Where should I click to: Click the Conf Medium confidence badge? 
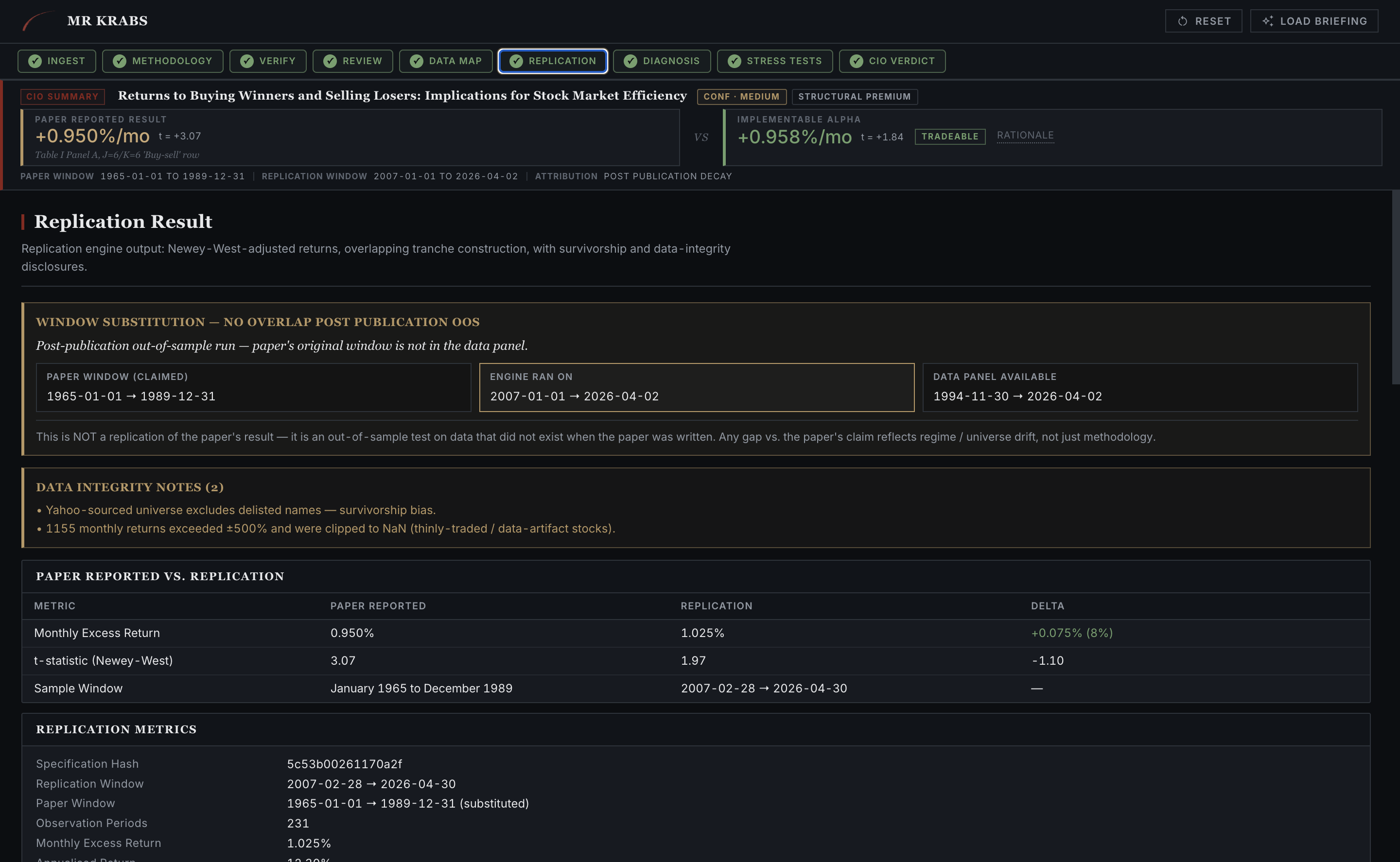click(741, 96)
